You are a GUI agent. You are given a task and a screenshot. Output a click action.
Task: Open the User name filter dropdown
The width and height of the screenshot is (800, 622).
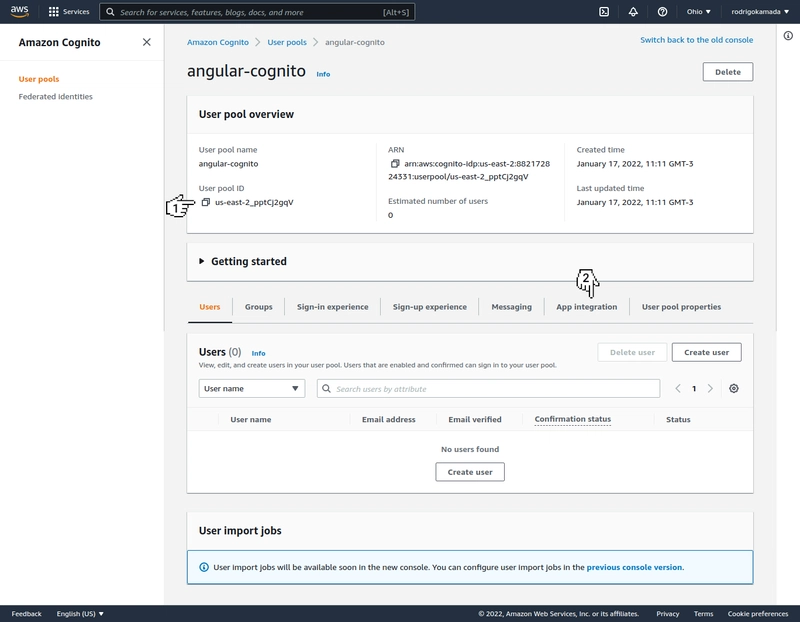pyautogui.click(x=252, y=389)
